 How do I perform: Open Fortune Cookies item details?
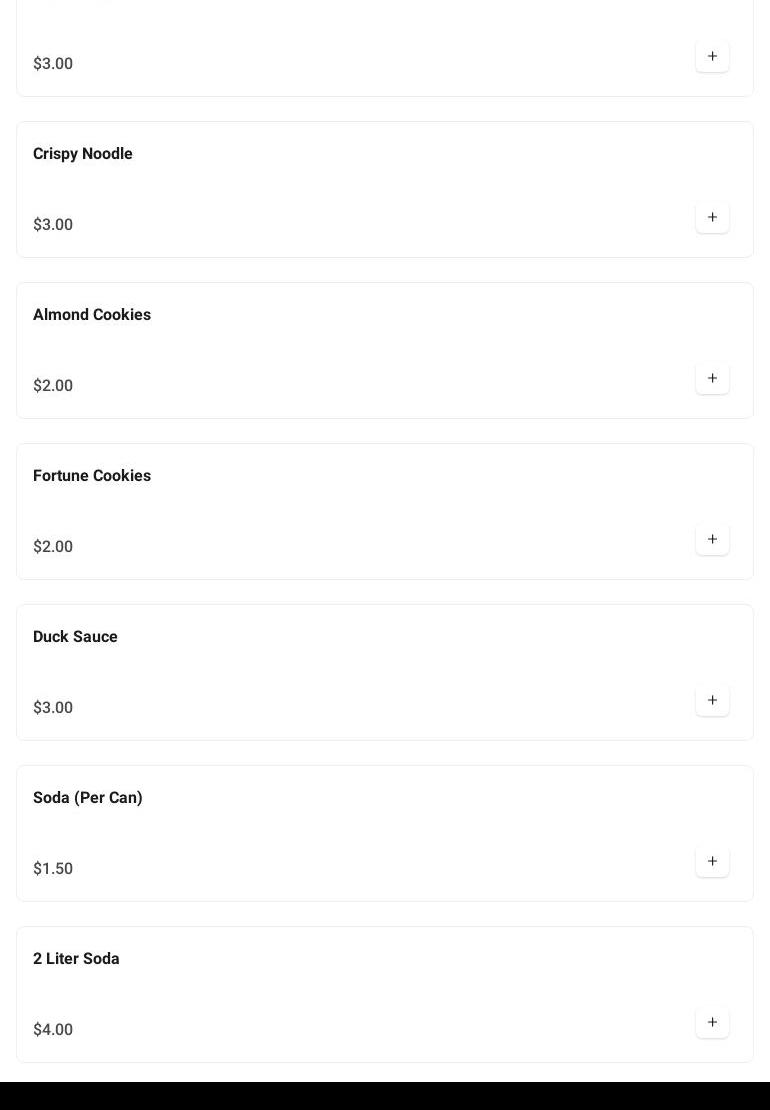pos(92,475)
